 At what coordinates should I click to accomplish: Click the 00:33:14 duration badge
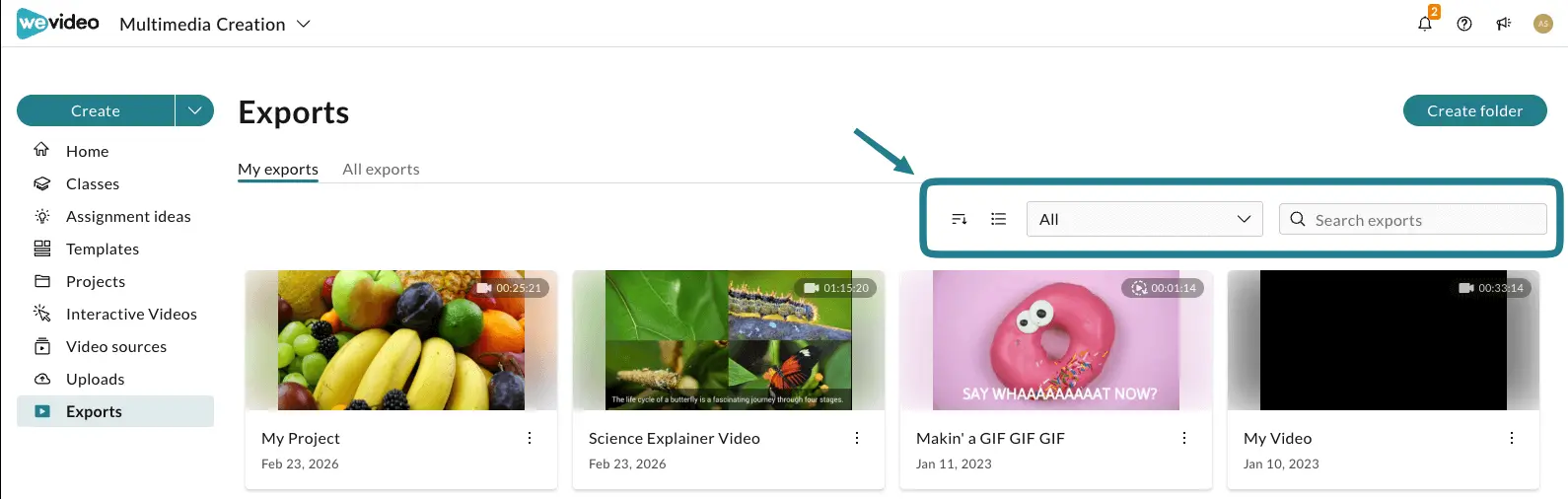[1491, 288]
